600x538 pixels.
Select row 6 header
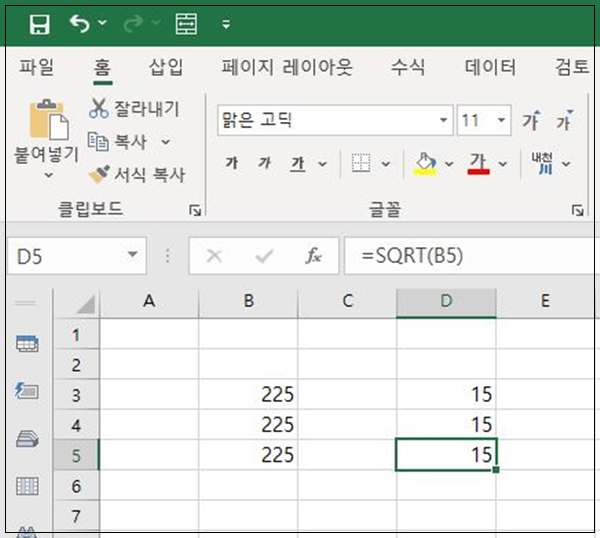[76, 486]
